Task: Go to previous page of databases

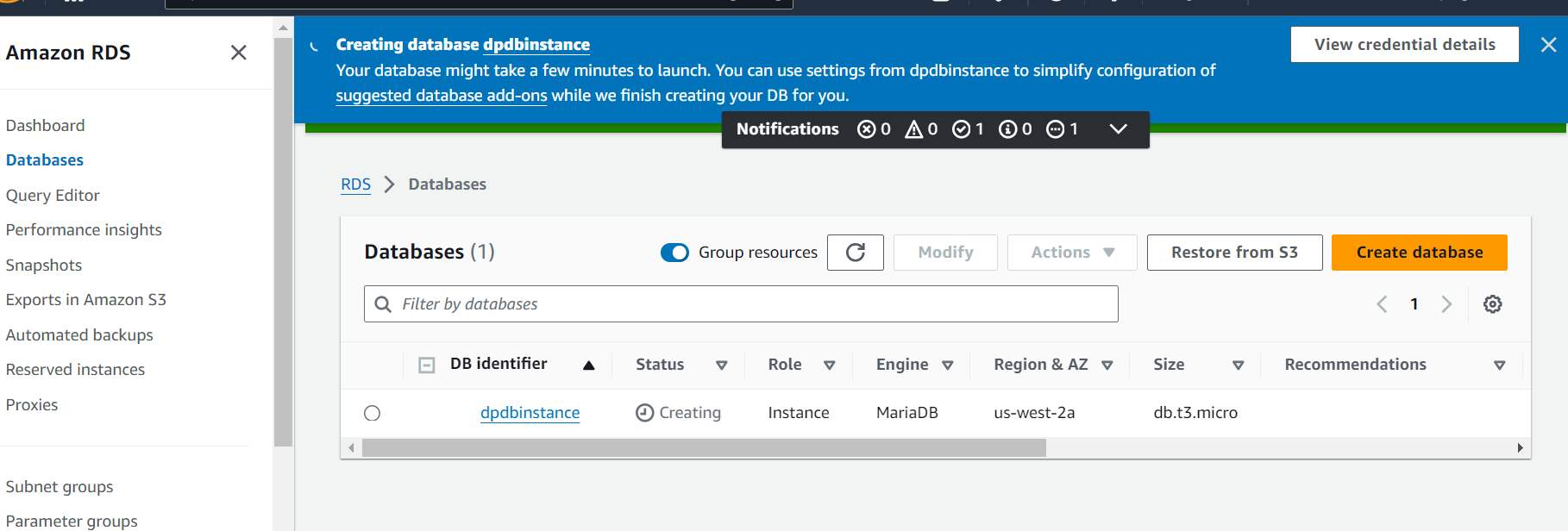Action: click(x=1382, y=304)
